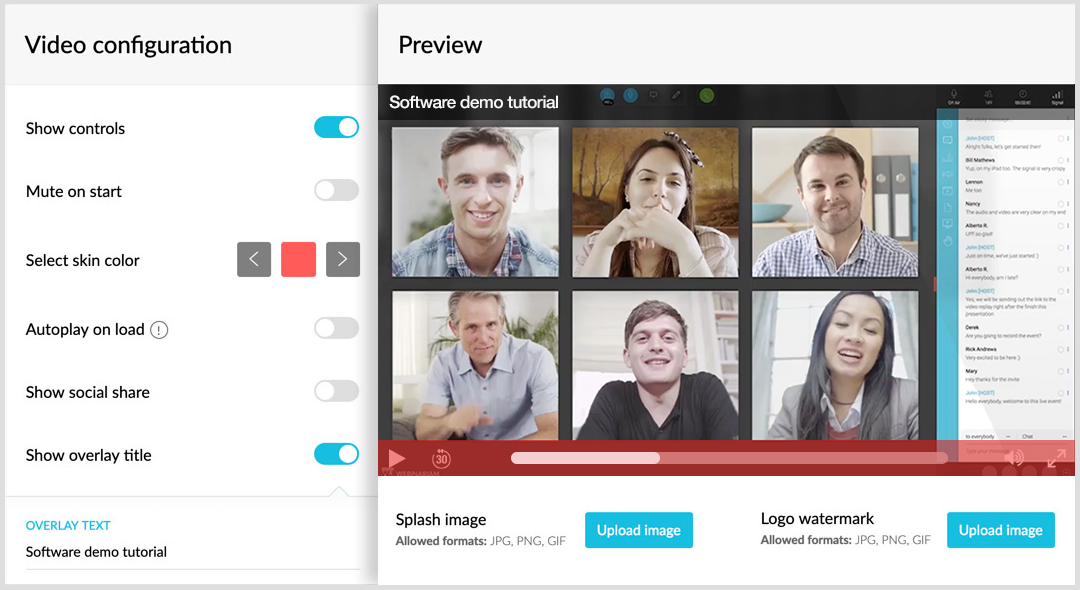
Task: Click the 'Preview' heading
Action: point(440,45)
